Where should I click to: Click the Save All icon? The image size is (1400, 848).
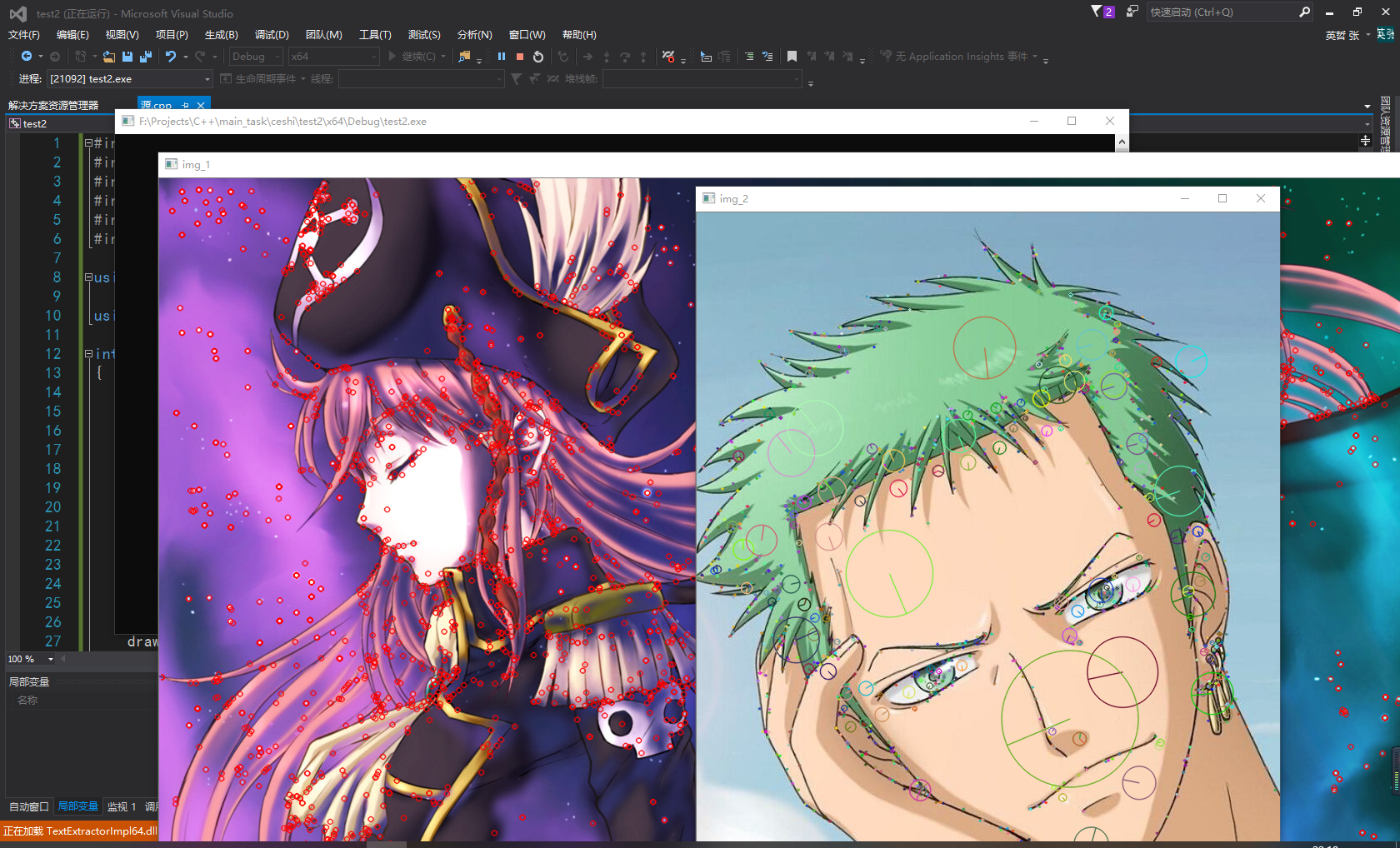tap(146, 56)
